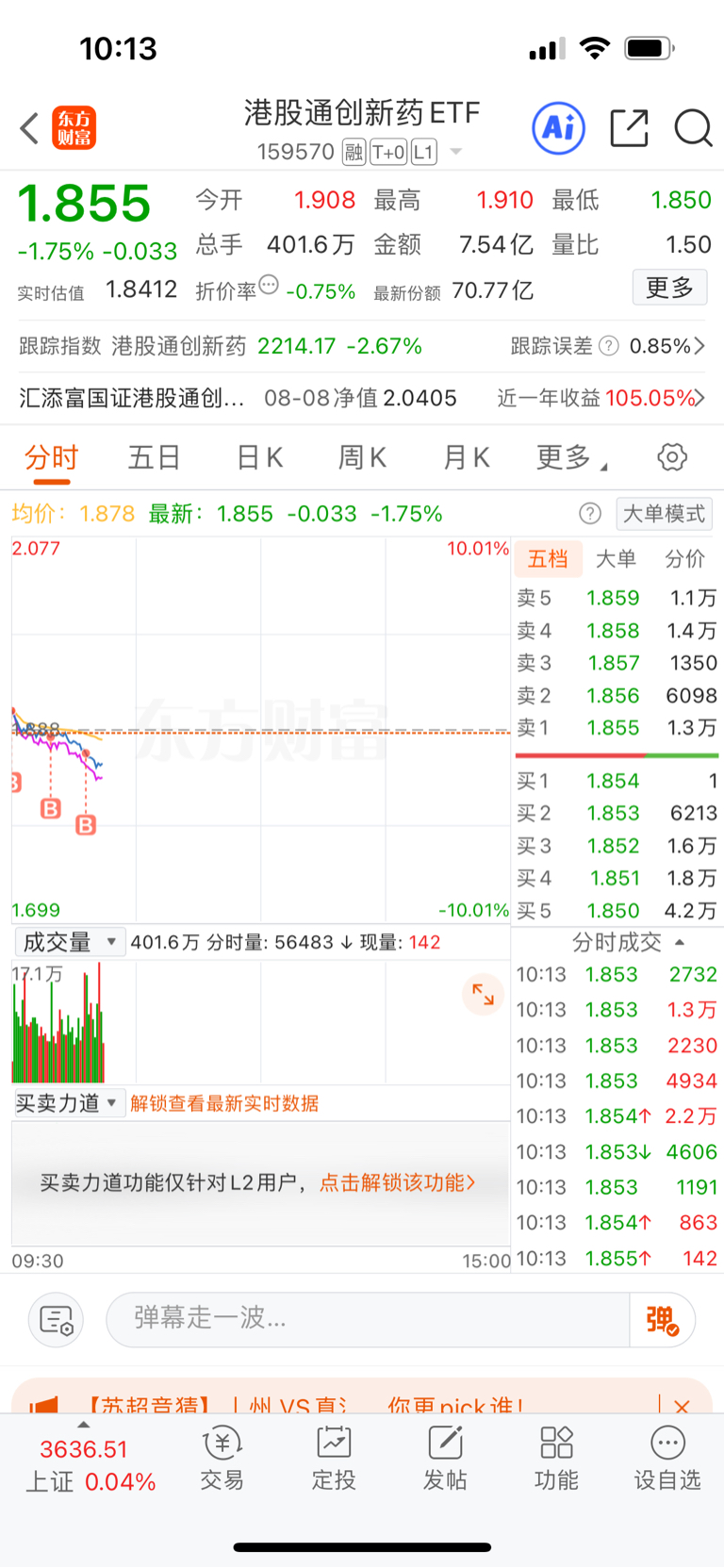Click 解锁查看最新实时数据 link

[x=224, y=1103]
